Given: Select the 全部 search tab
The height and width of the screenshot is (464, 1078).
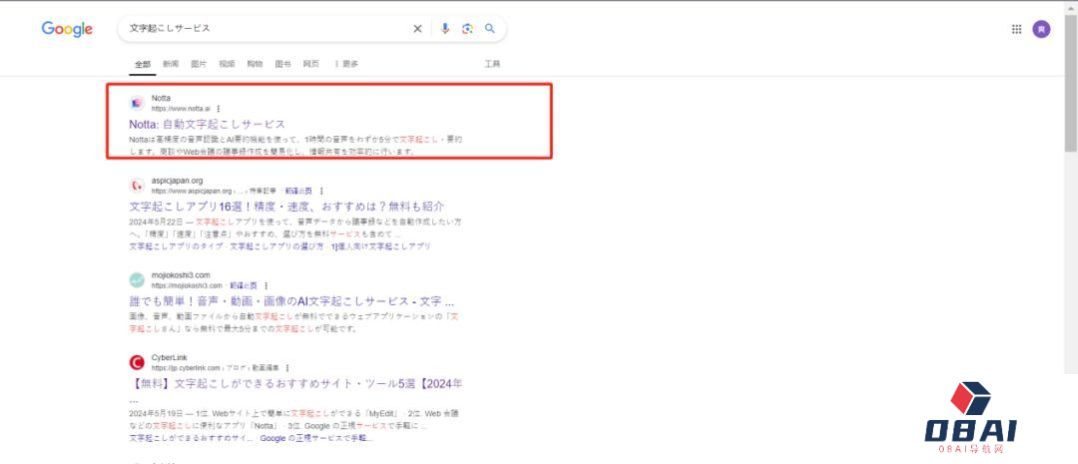Looking at the screenshot, I should [x=142, y=64].
